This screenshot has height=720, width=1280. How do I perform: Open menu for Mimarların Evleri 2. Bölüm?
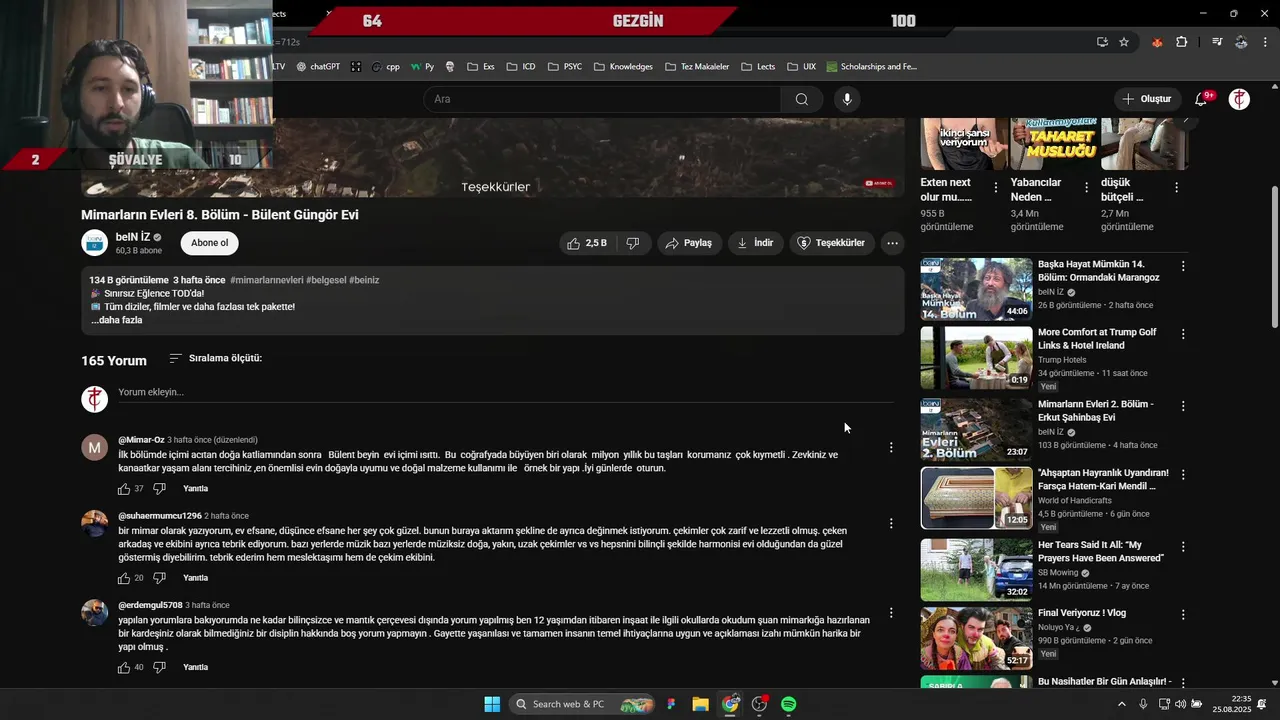[x=1183, y=406]
